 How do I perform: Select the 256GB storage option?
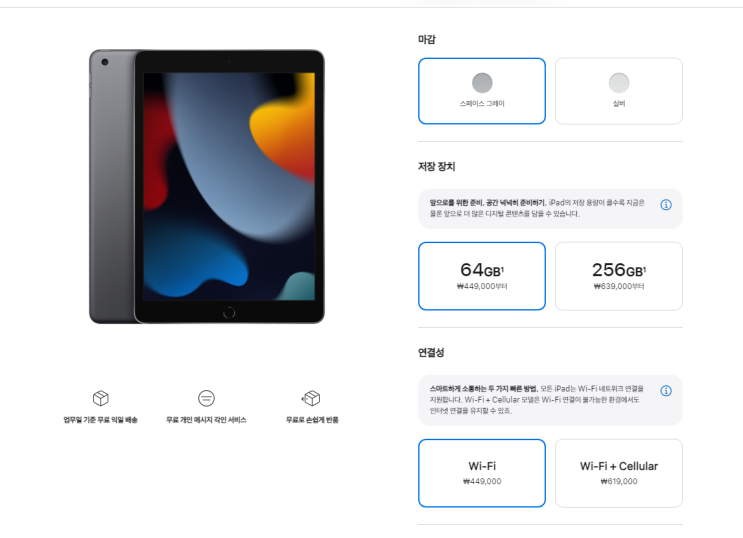click(x=619, y=276)
